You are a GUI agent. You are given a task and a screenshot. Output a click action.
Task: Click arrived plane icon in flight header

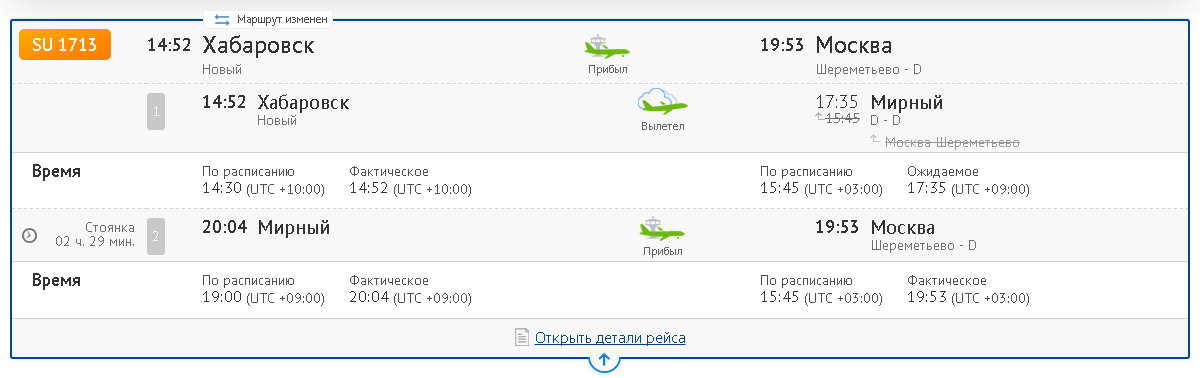click(607, 46)
